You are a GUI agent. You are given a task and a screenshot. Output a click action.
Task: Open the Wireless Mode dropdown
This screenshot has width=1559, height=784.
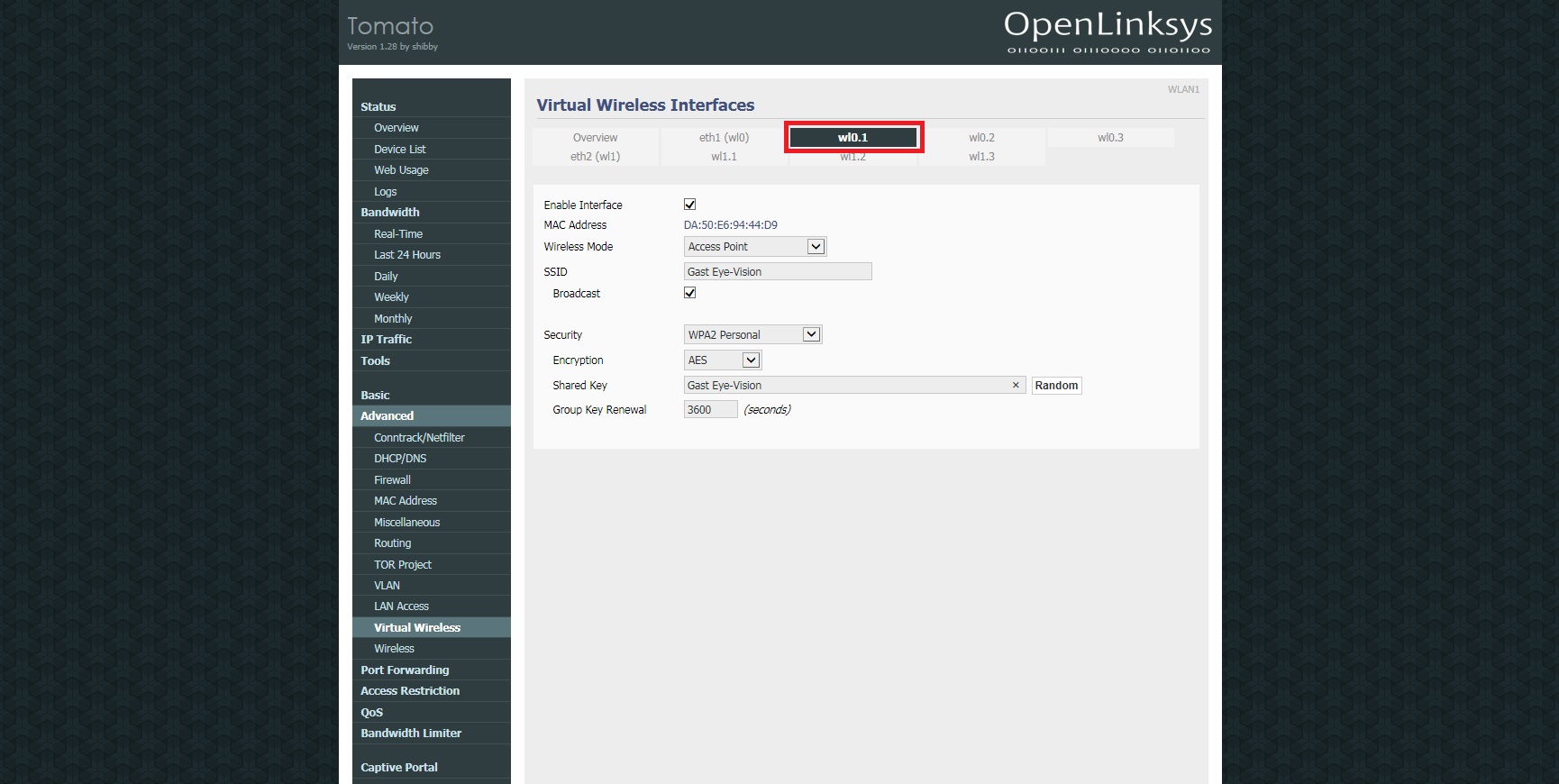pyautogui.click(x=754, y=247)
